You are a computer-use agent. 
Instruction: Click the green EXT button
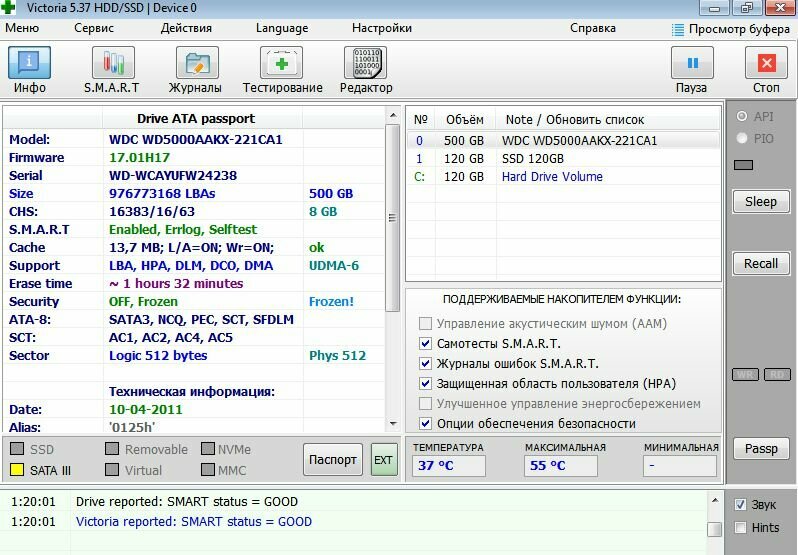point(384,459)
